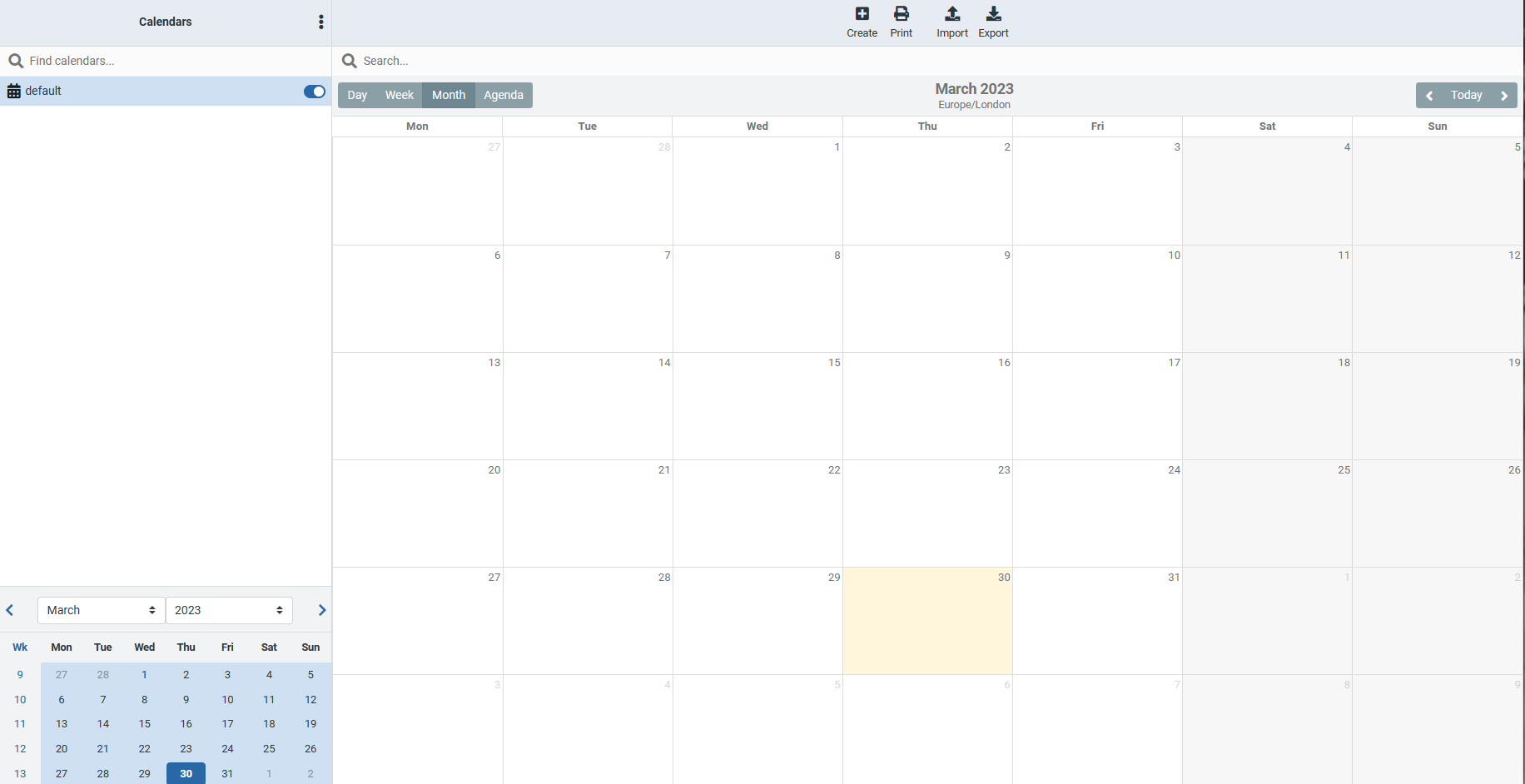Switch to the Agenda view tab

click(503, 95)
